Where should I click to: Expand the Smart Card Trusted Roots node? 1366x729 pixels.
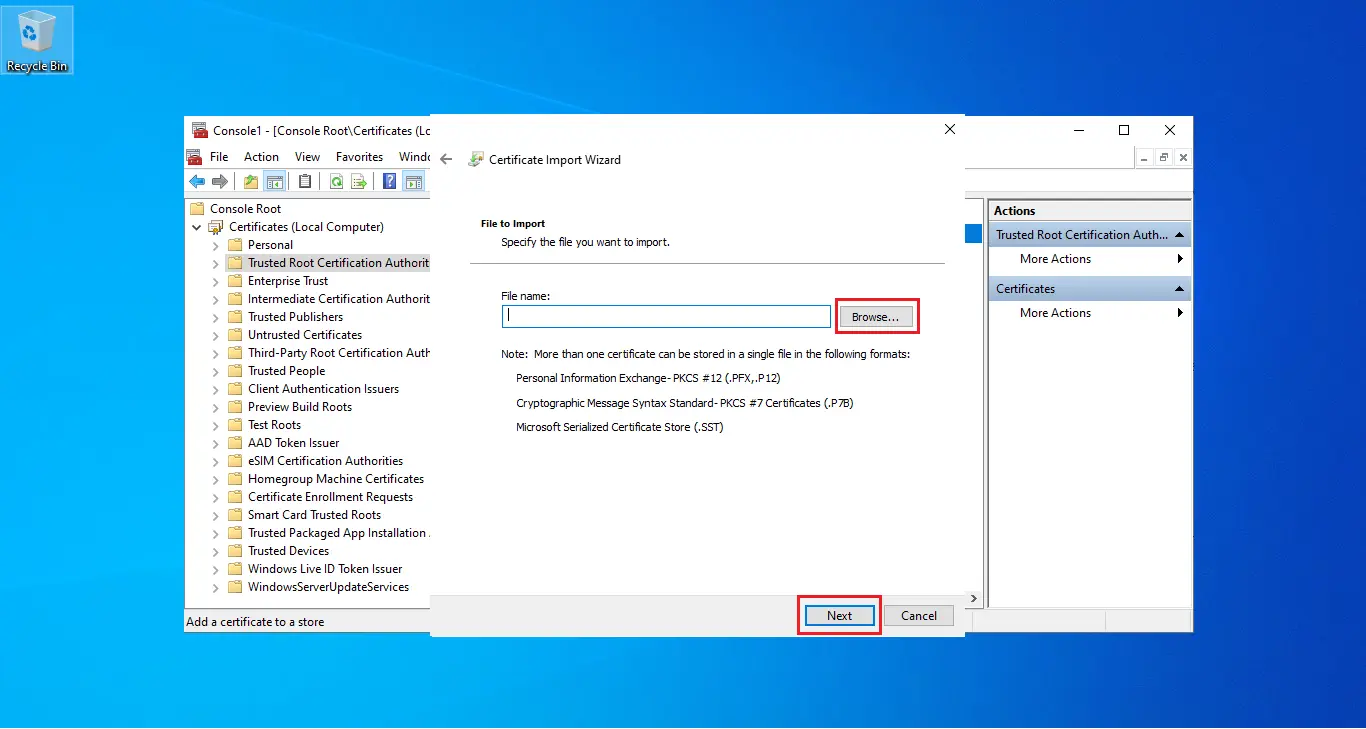coord(215,515)
